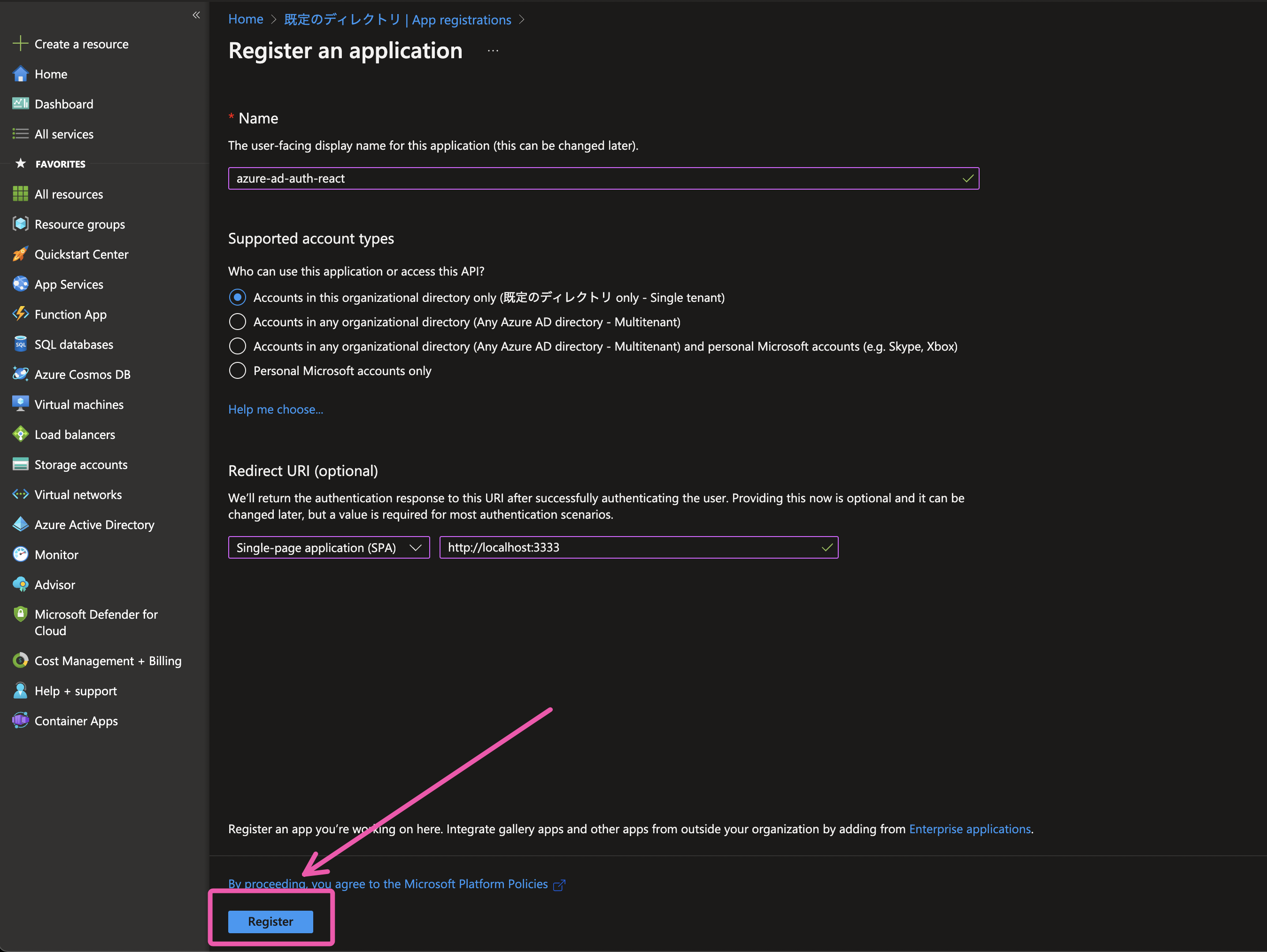
Task: Click the Create a resource plus icon
Action: pos(20,44)
